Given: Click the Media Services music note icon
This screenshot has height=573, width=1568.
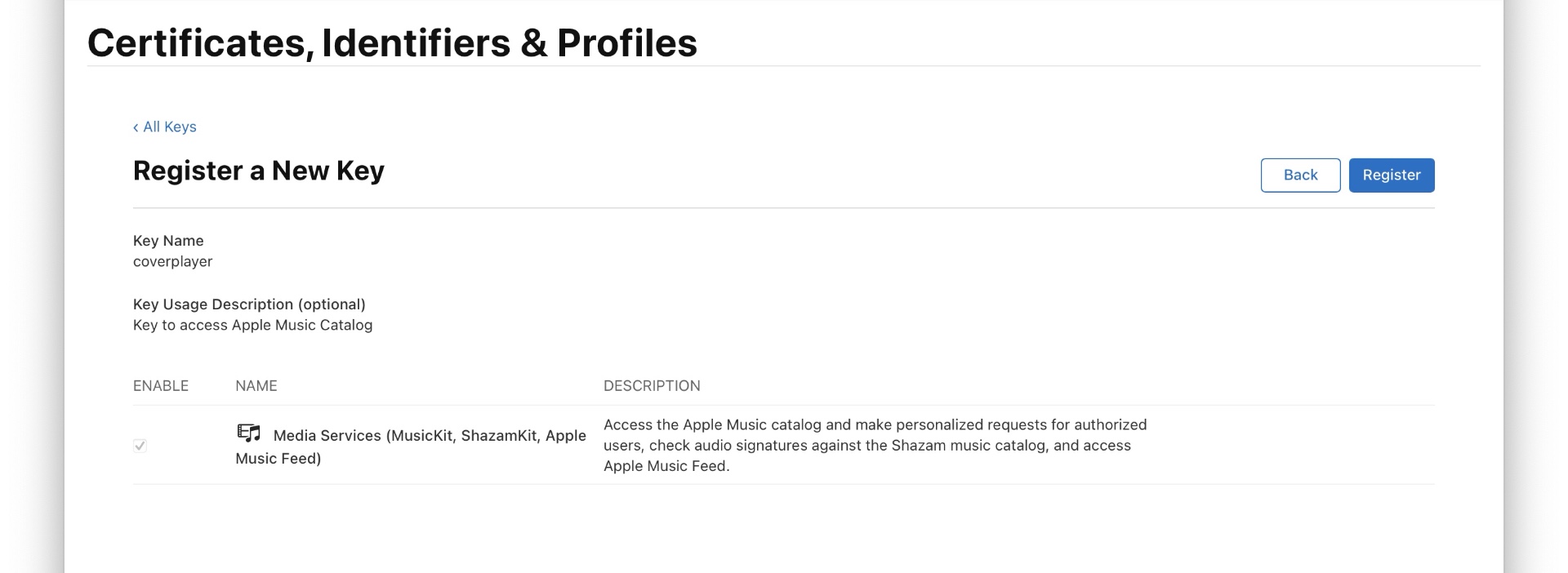Looking at the screenshot, I should pyautogui.click(x=248, y=433).
